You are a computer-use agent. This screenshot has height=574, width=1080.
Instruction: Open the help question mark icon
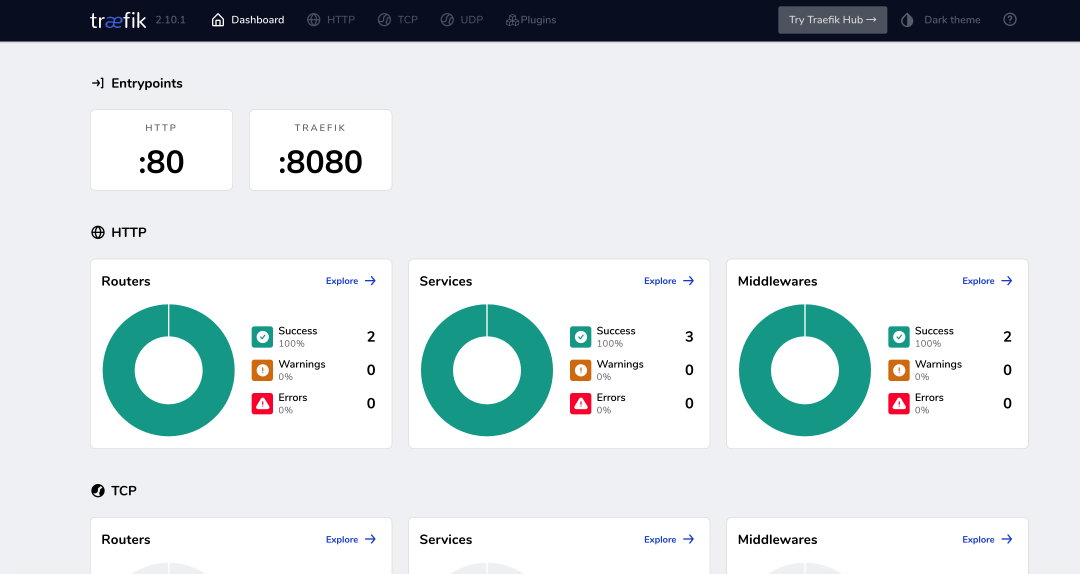coord(1010,19)
